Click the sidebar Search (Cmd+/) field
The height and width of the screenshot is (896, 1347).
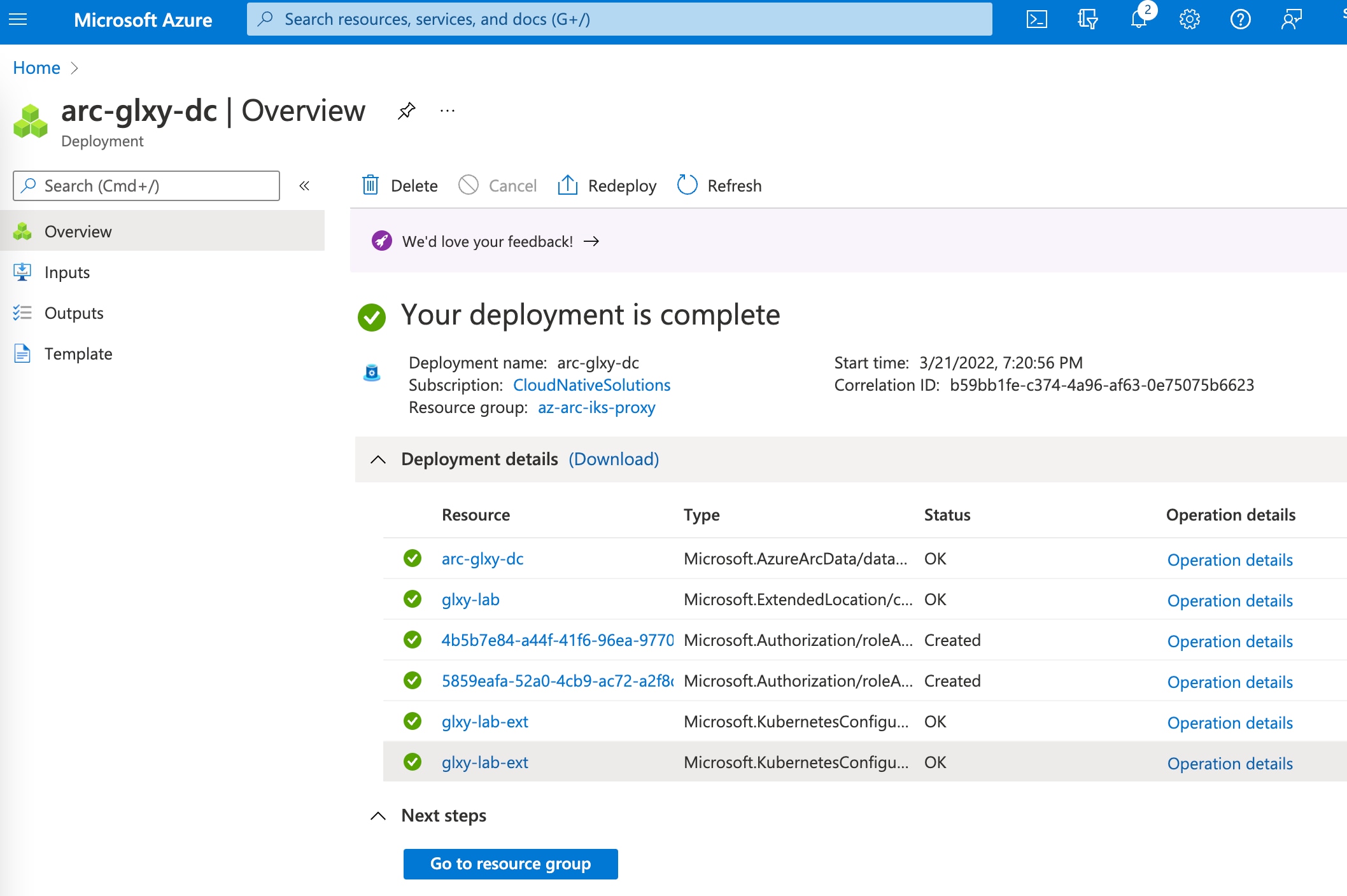[x=146, y=186]
